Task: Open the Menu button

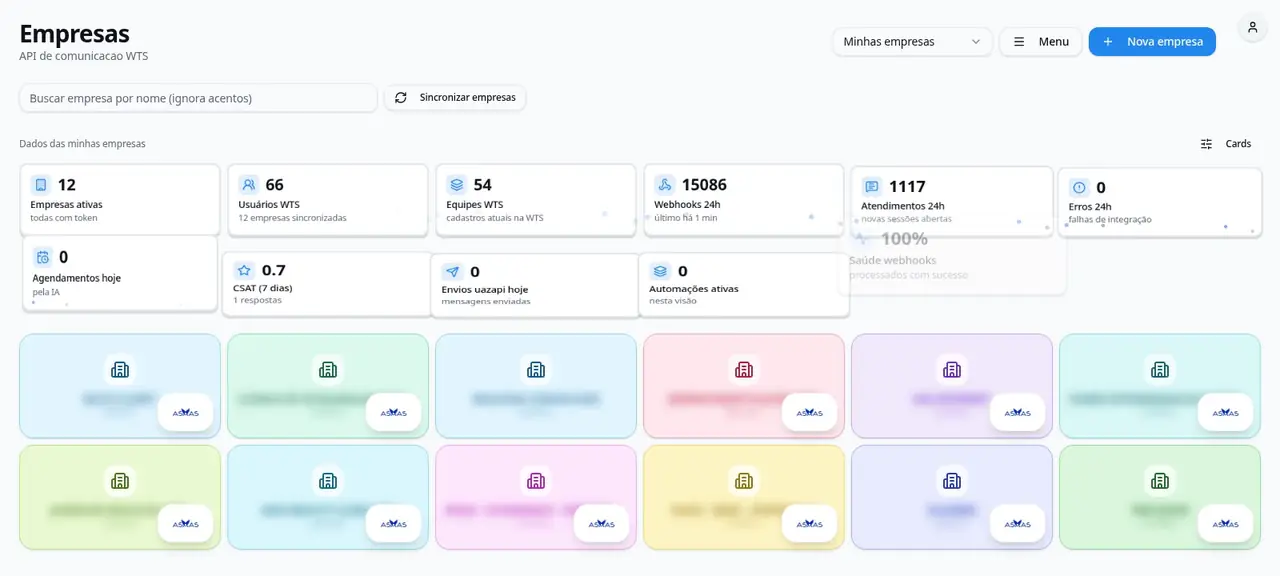Action: (1041, 42)
